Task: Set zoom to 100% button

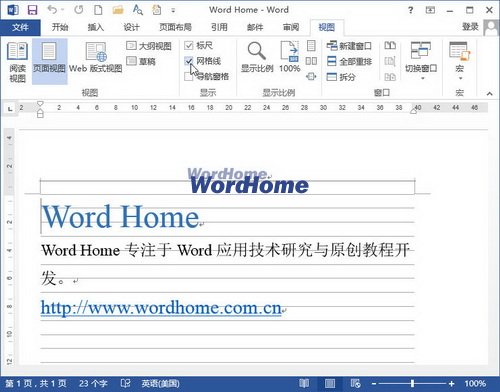Action: (289, 57)
